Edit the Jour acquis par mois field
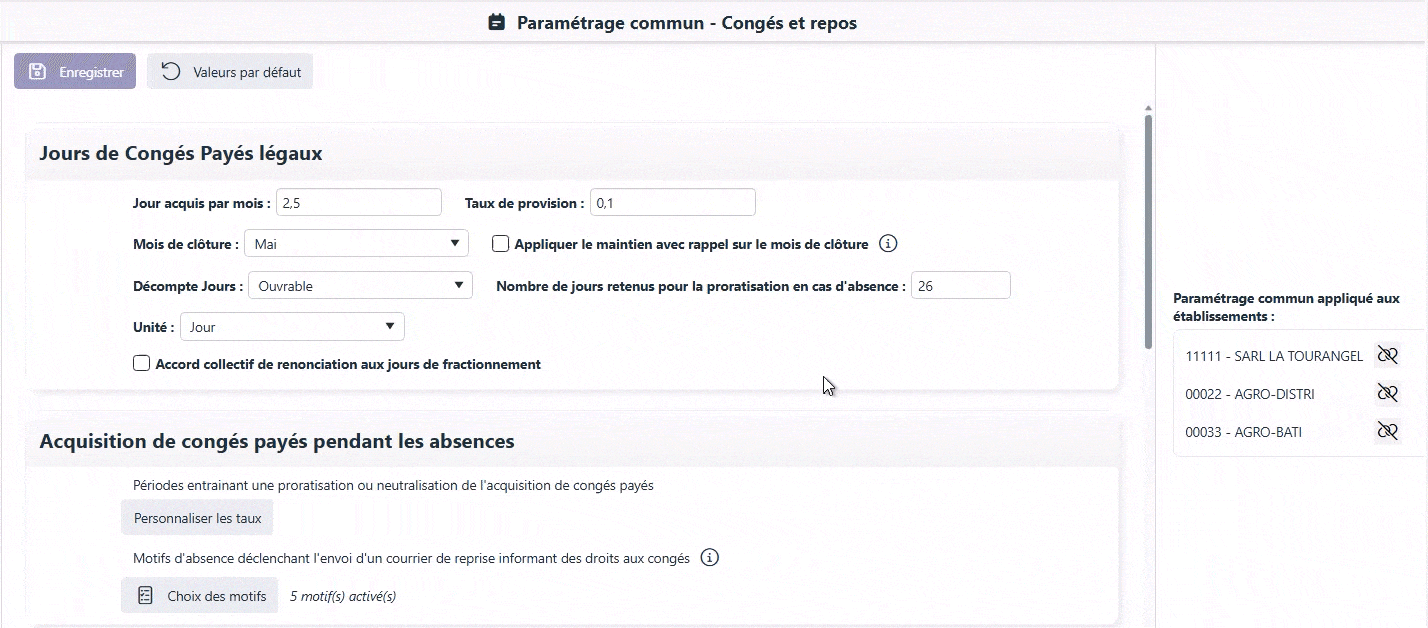1428x628 pixels. pyautogui.click(x=359, y=202)
